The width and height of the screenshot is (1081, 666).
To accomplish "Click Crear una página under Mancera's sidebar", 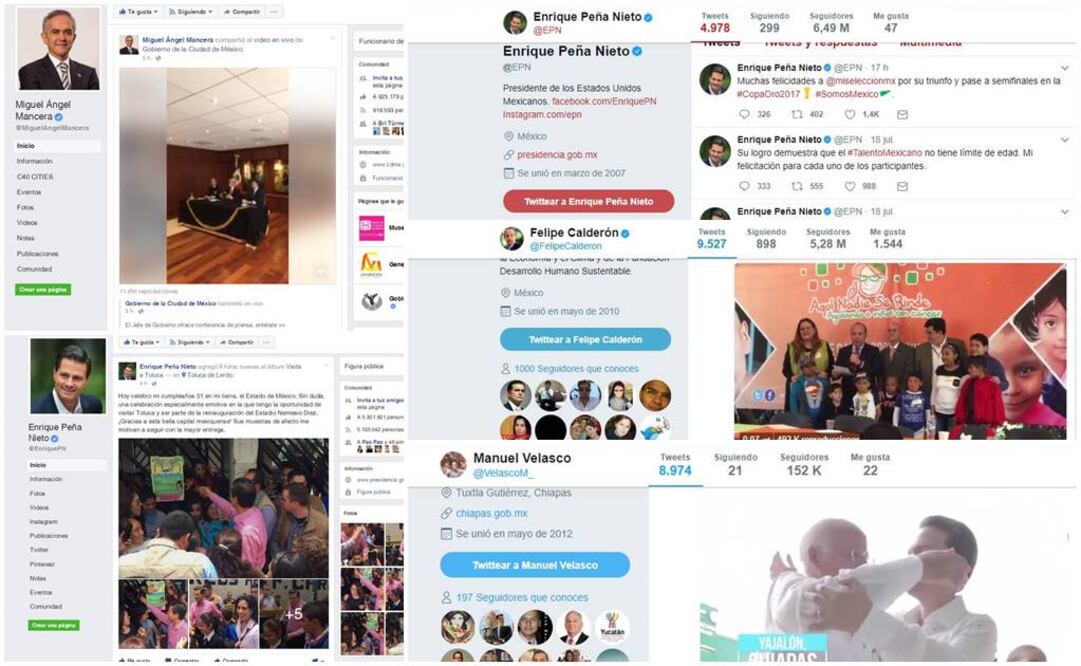I will coord(43,290).
